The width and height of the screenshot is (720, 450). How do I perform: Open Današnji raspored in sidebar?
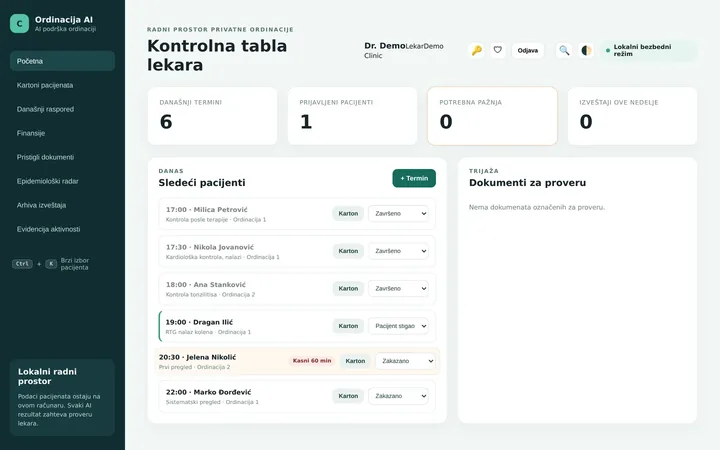(x=62, y=109)
